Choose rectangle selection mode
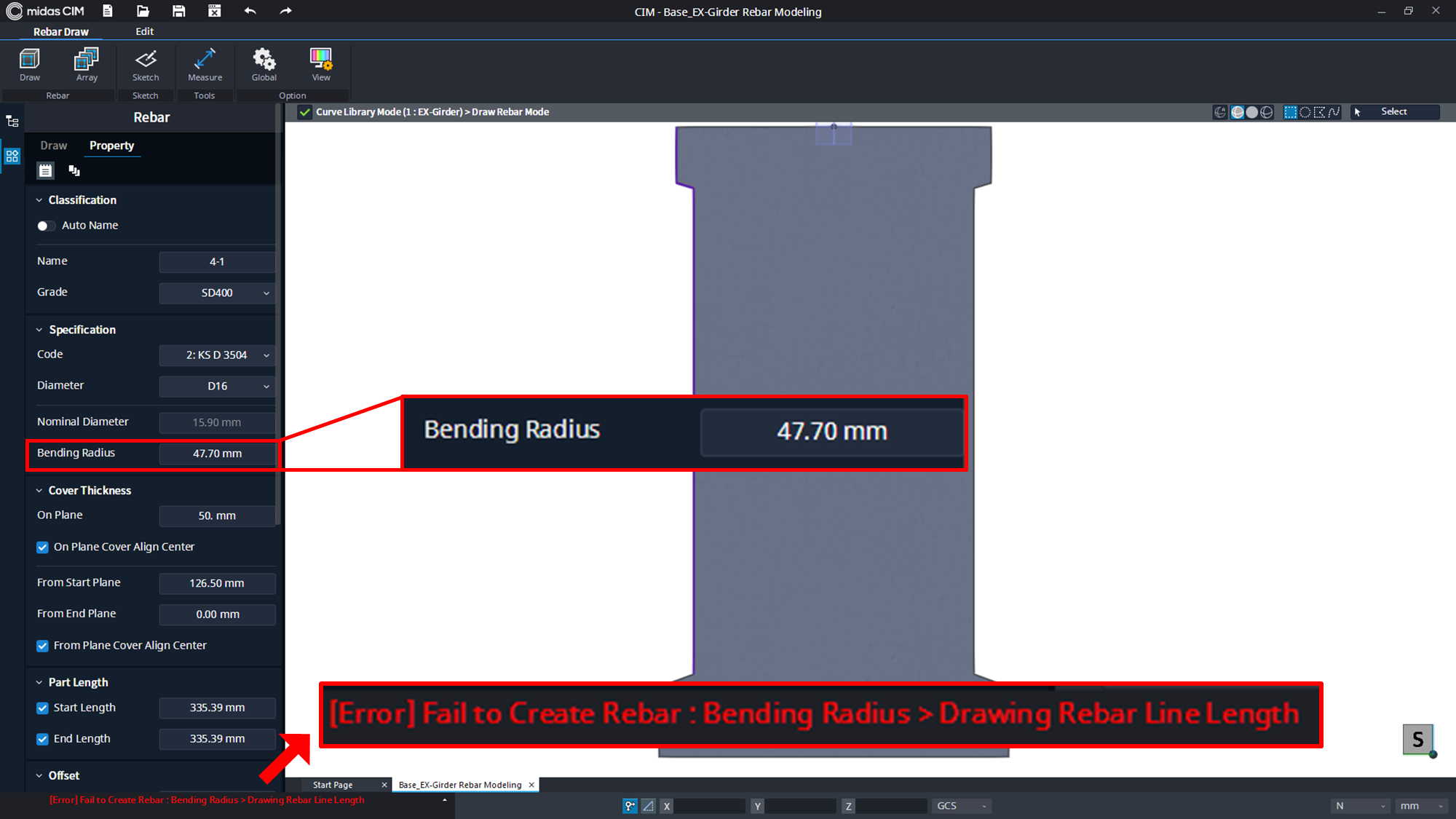 point(1291,112)
